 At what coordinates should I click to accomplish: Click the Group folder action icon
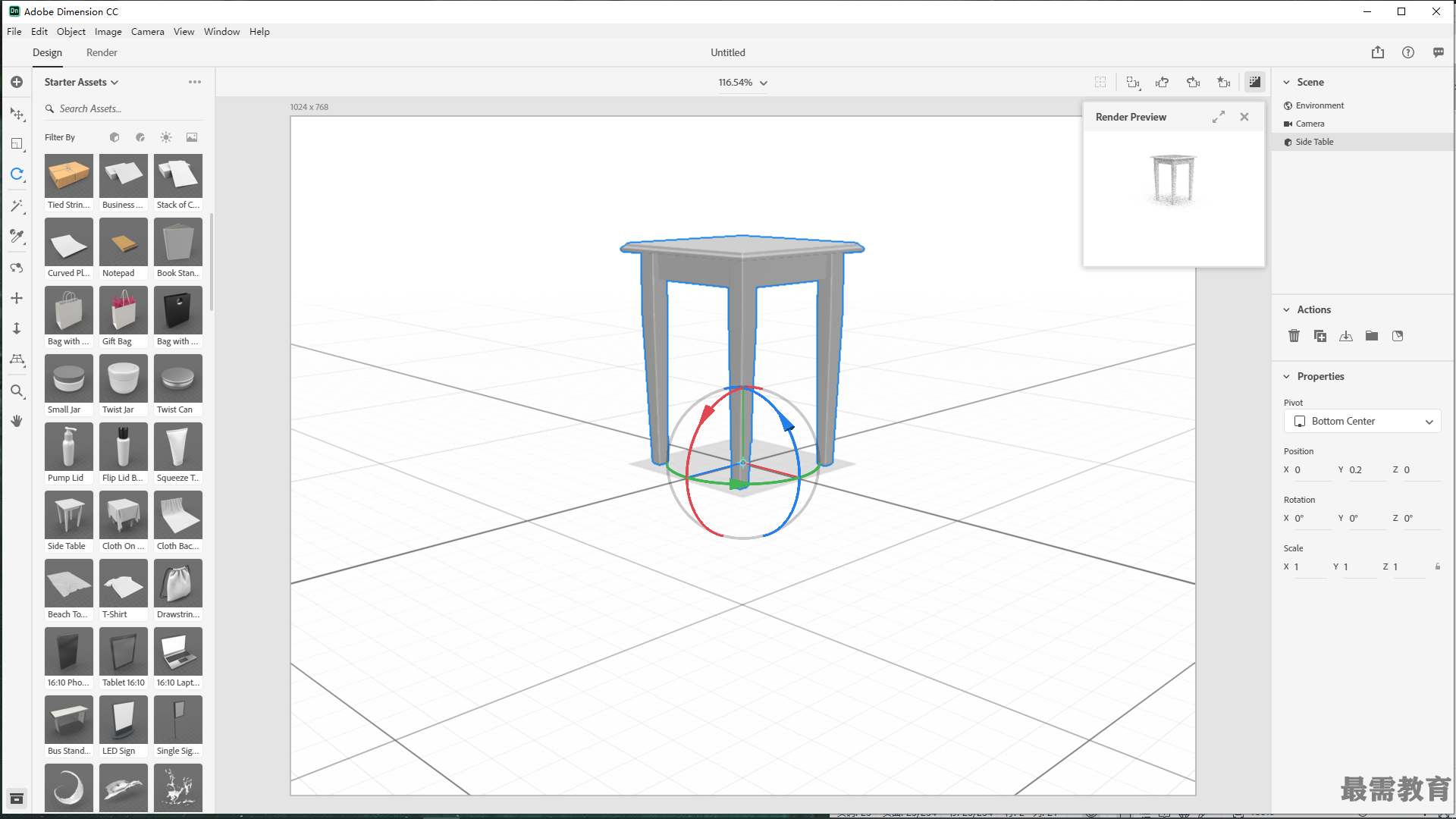tap(1372, 336)
